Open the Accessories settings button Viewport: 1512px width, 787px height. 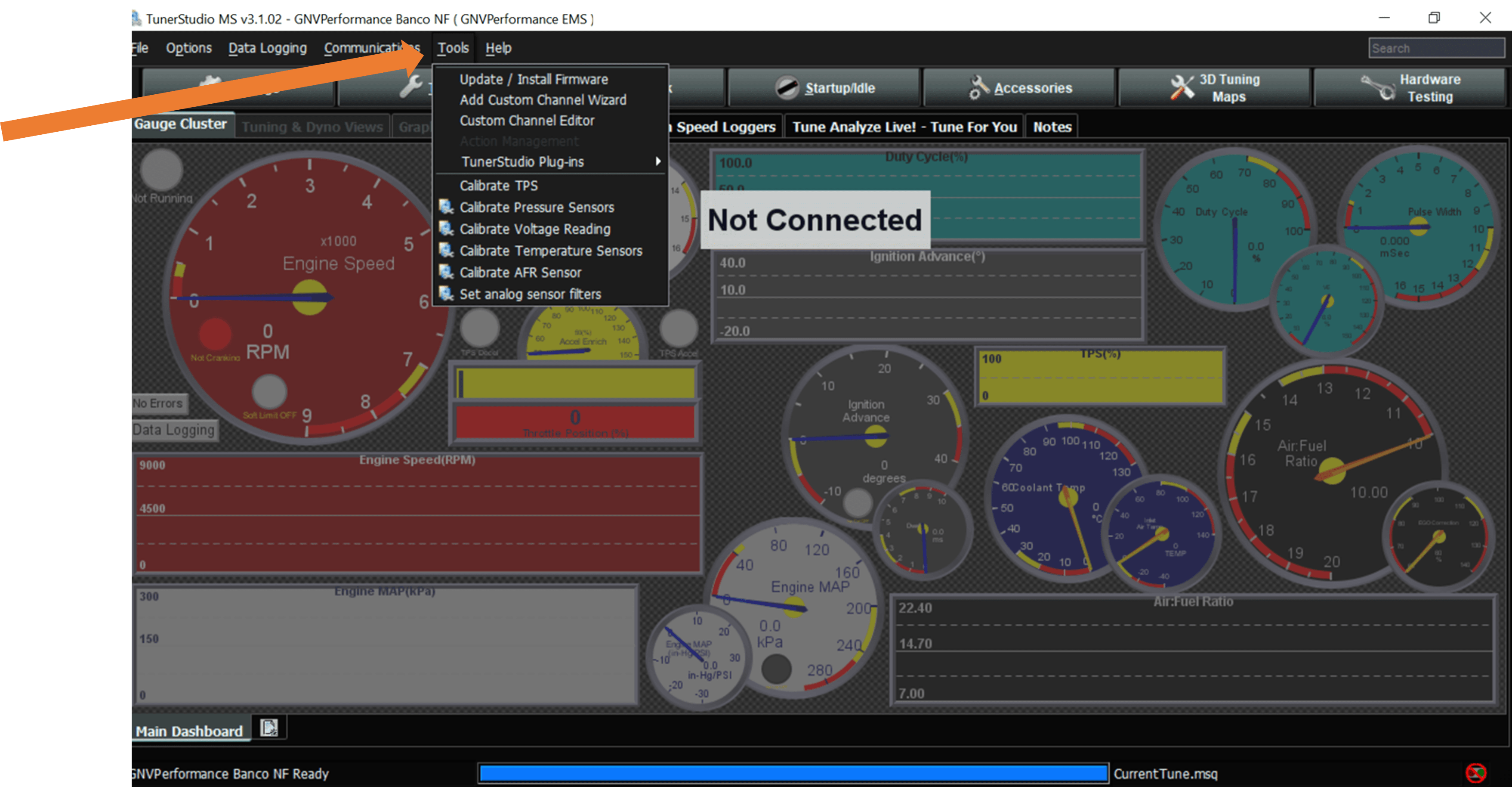pyautogui.click(x=1019, y=87)
